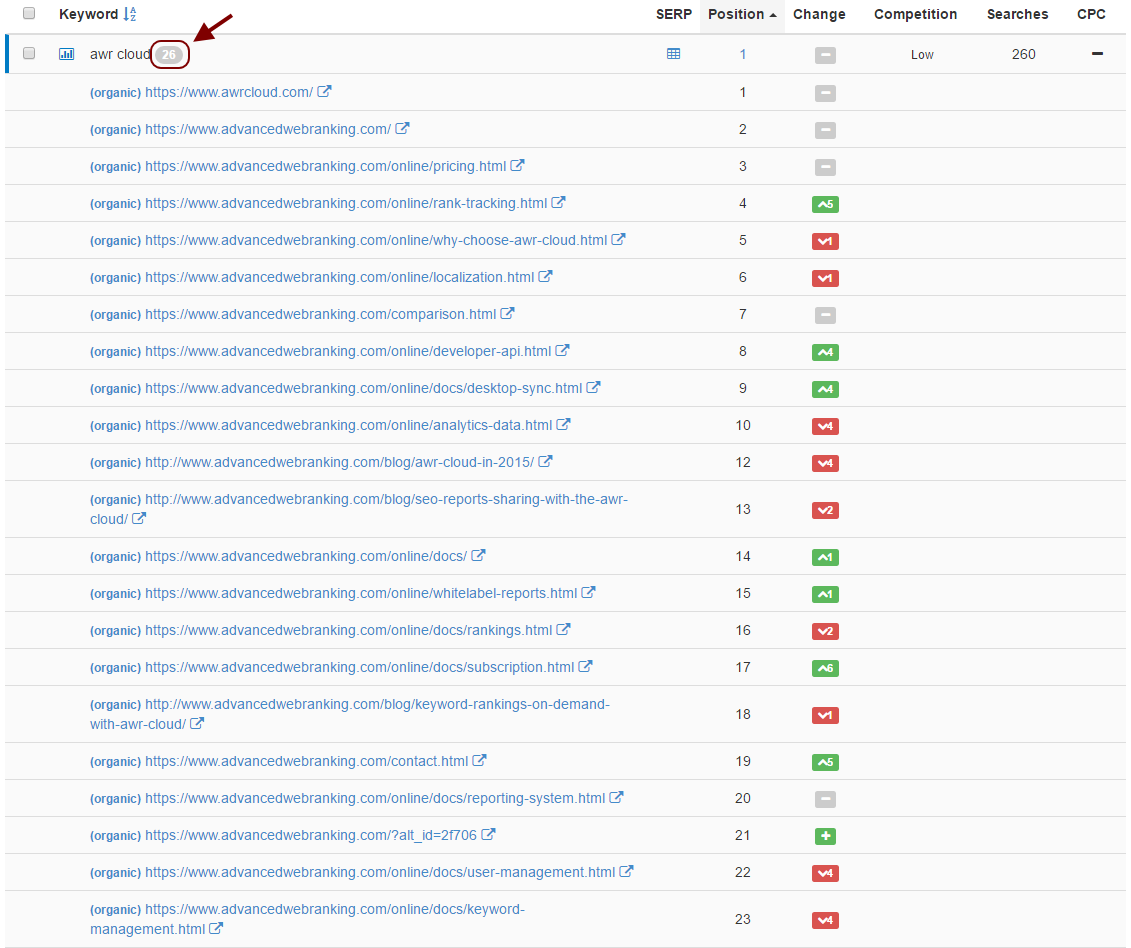This screenshot has width=1131, height=948.
Task: Click green +6 change badge for subscription.html
Action: coord(825,668)
